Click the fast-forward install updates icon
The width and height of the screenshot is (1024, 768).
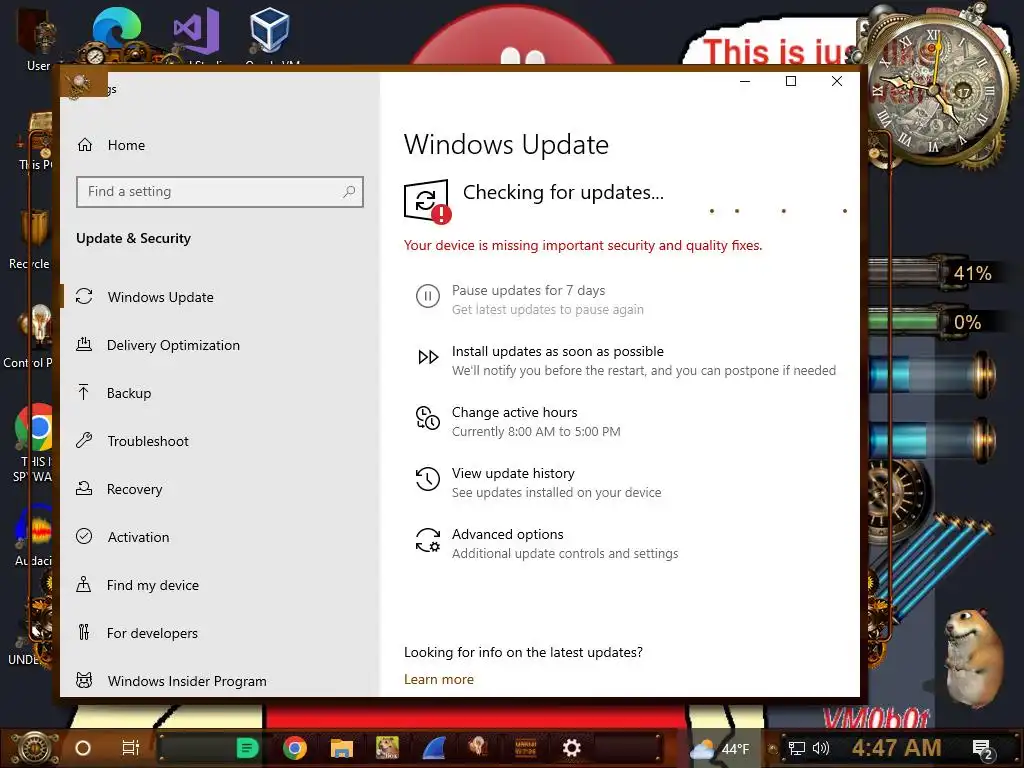(428, 357)
